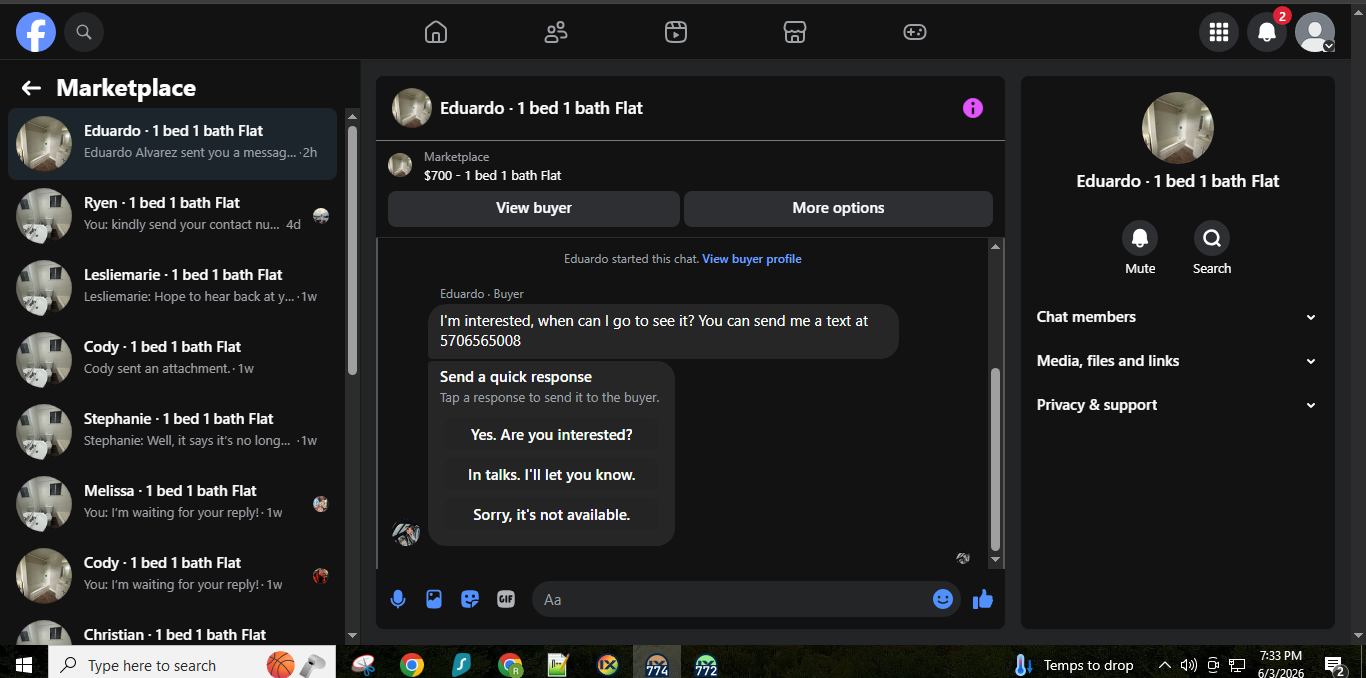The height and width of the screenshot is (678, 1366).
Task: Record a voice clip with microphone
Action: [x=398, y=599]
